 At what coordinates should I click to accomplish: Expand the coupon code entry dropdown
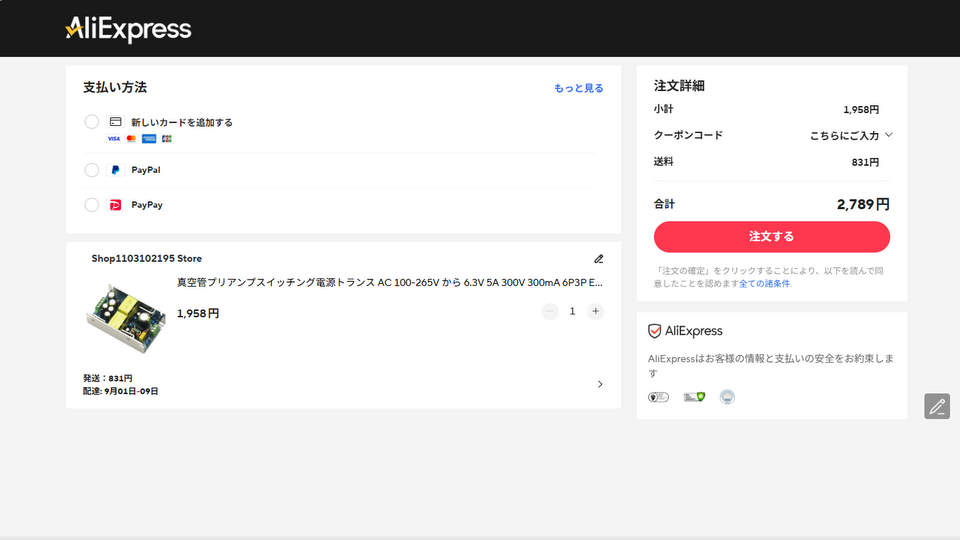tap(851, 135)
